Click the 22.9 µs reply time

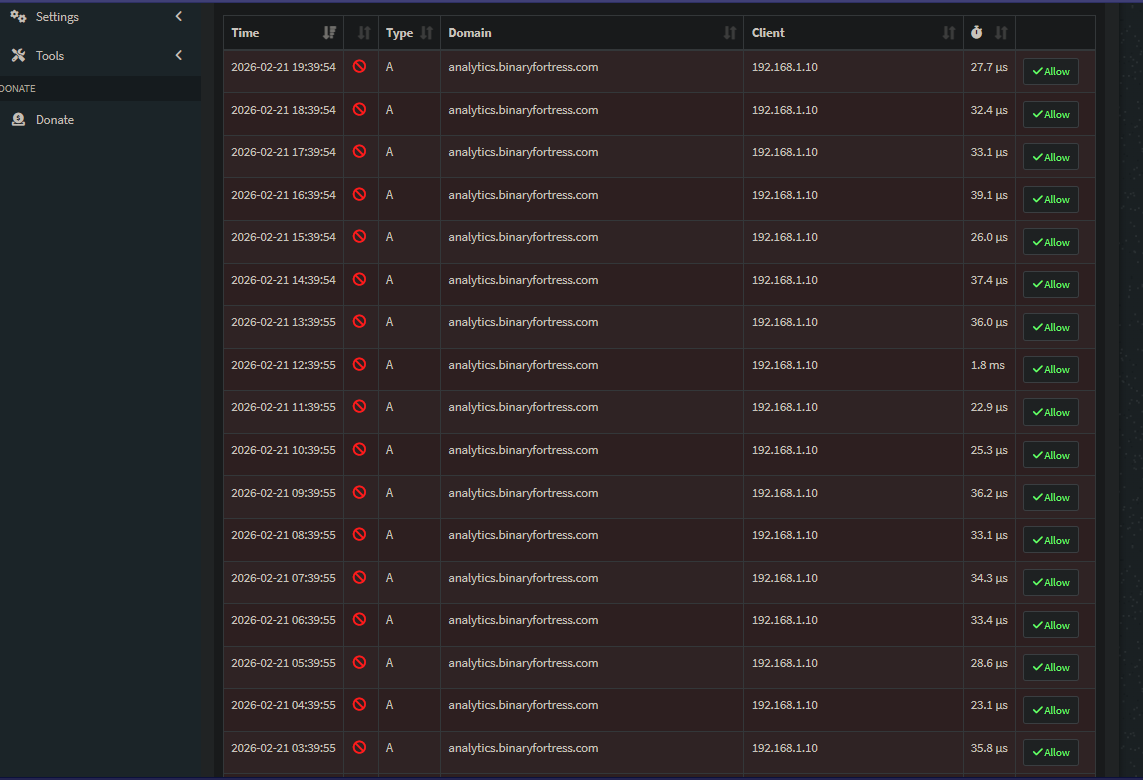(x=989, y=407)
